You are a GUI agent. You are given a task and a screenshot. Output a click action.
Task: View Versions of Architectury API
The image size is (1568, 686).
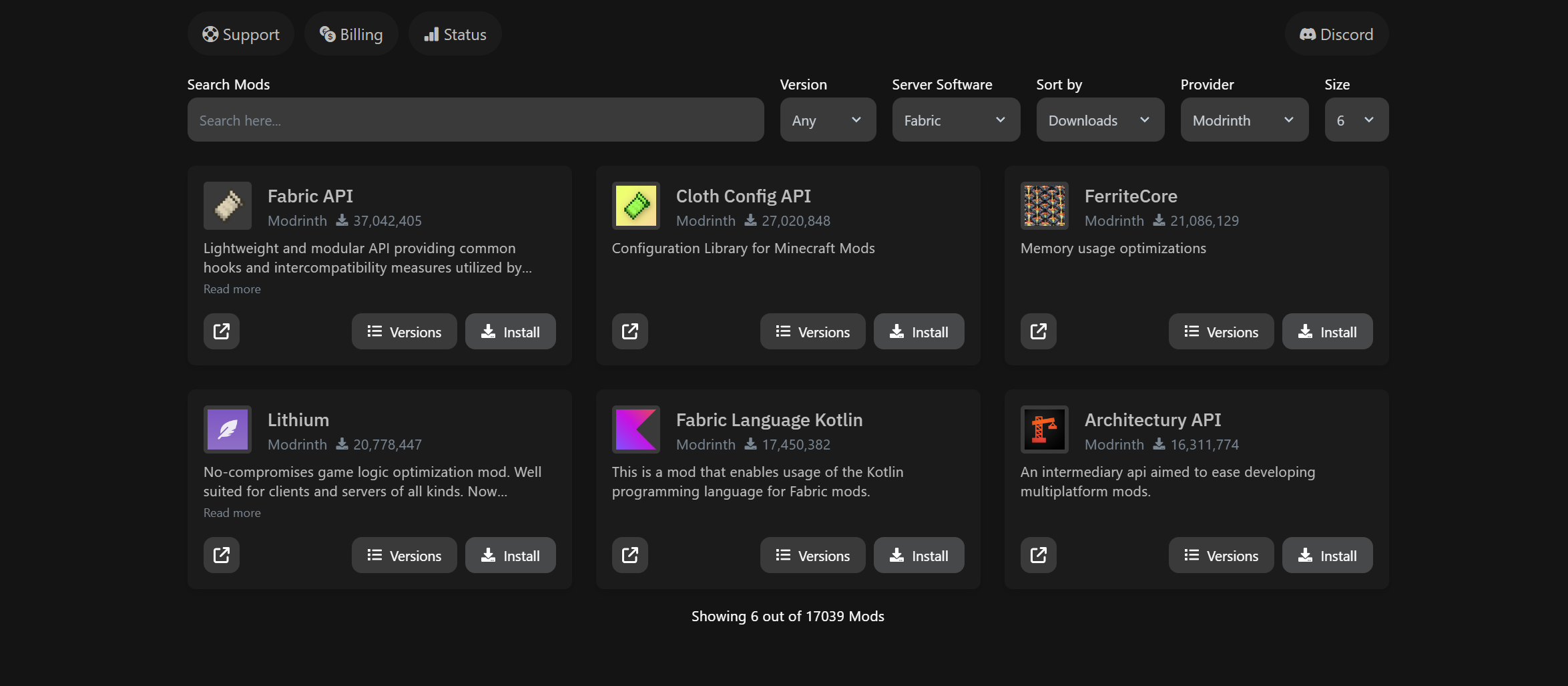click(x=1222, y=555)
